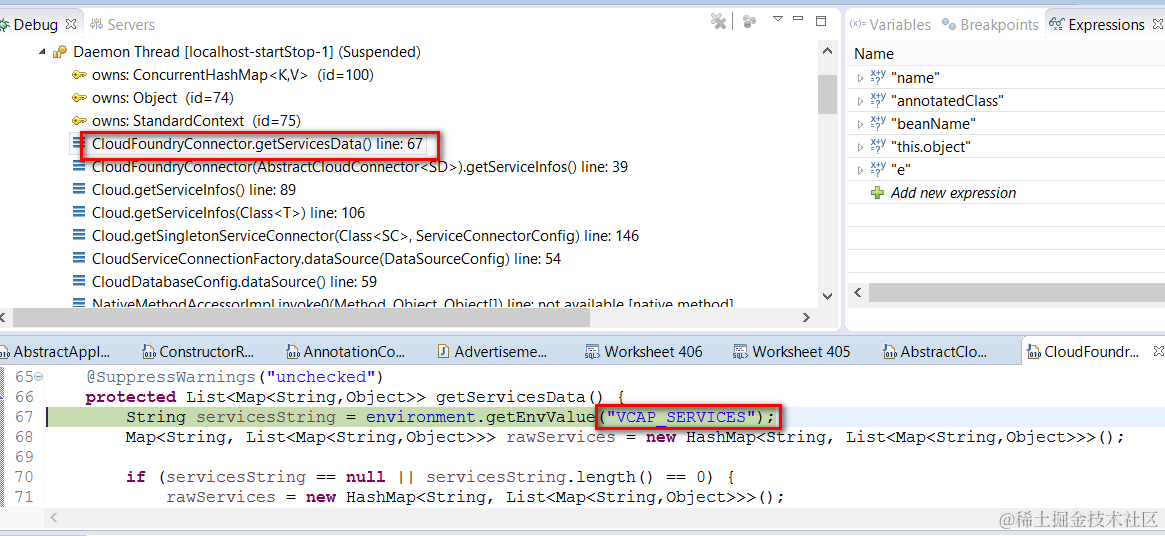
Task: Select the Expressions tab
Action: point(1106,25)
